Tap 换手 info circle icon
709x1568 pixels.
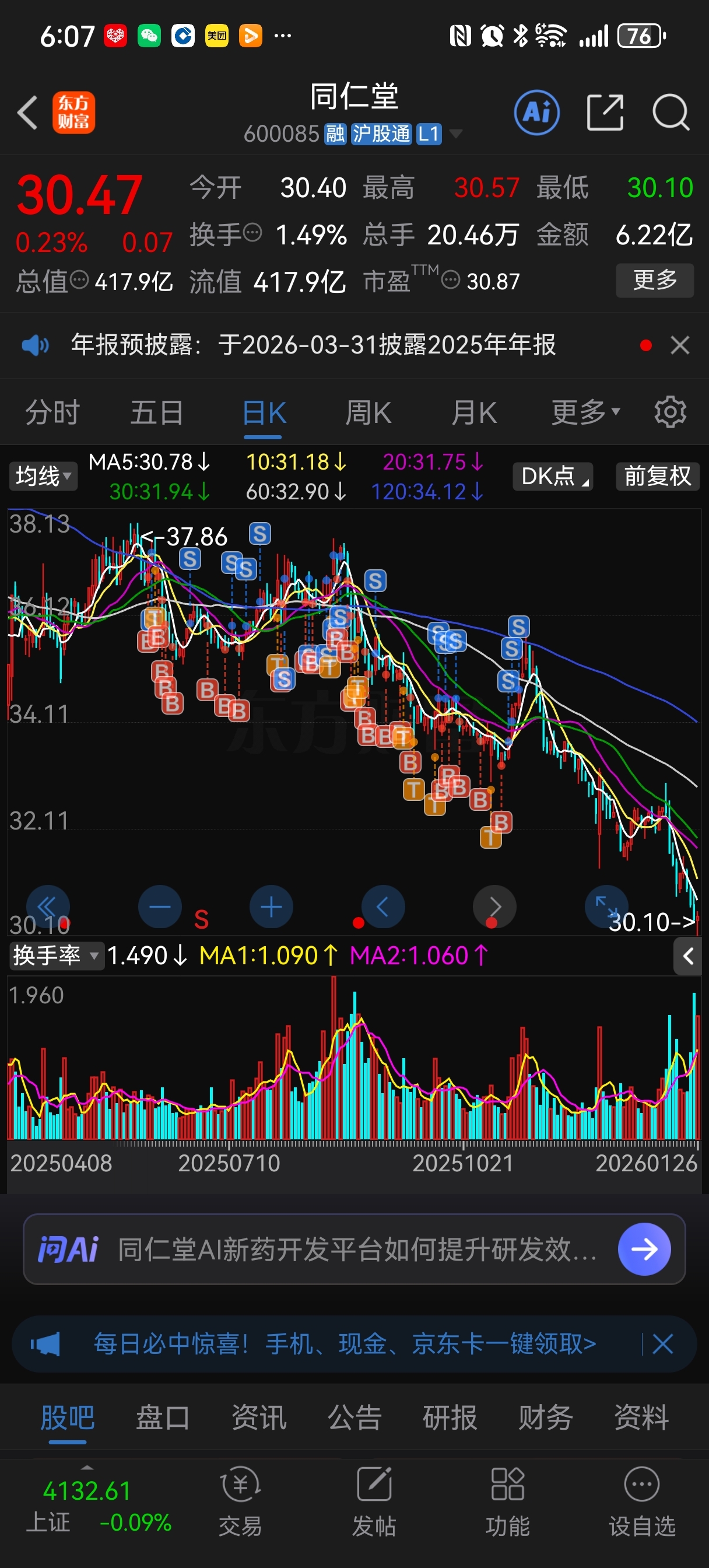click(252, 232)
